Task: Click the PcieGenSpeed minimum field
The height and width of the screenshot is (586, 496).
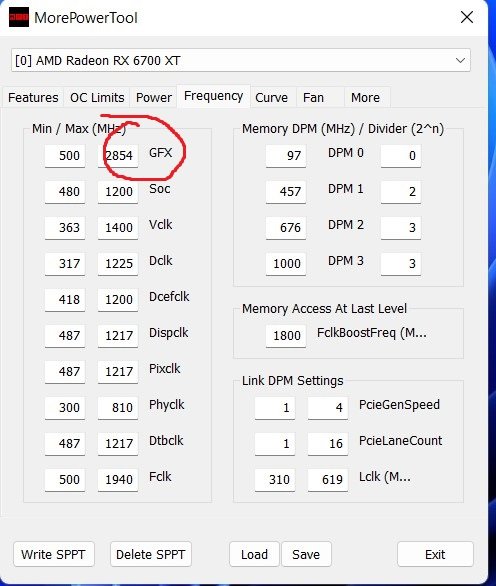Action: (275, 407)
